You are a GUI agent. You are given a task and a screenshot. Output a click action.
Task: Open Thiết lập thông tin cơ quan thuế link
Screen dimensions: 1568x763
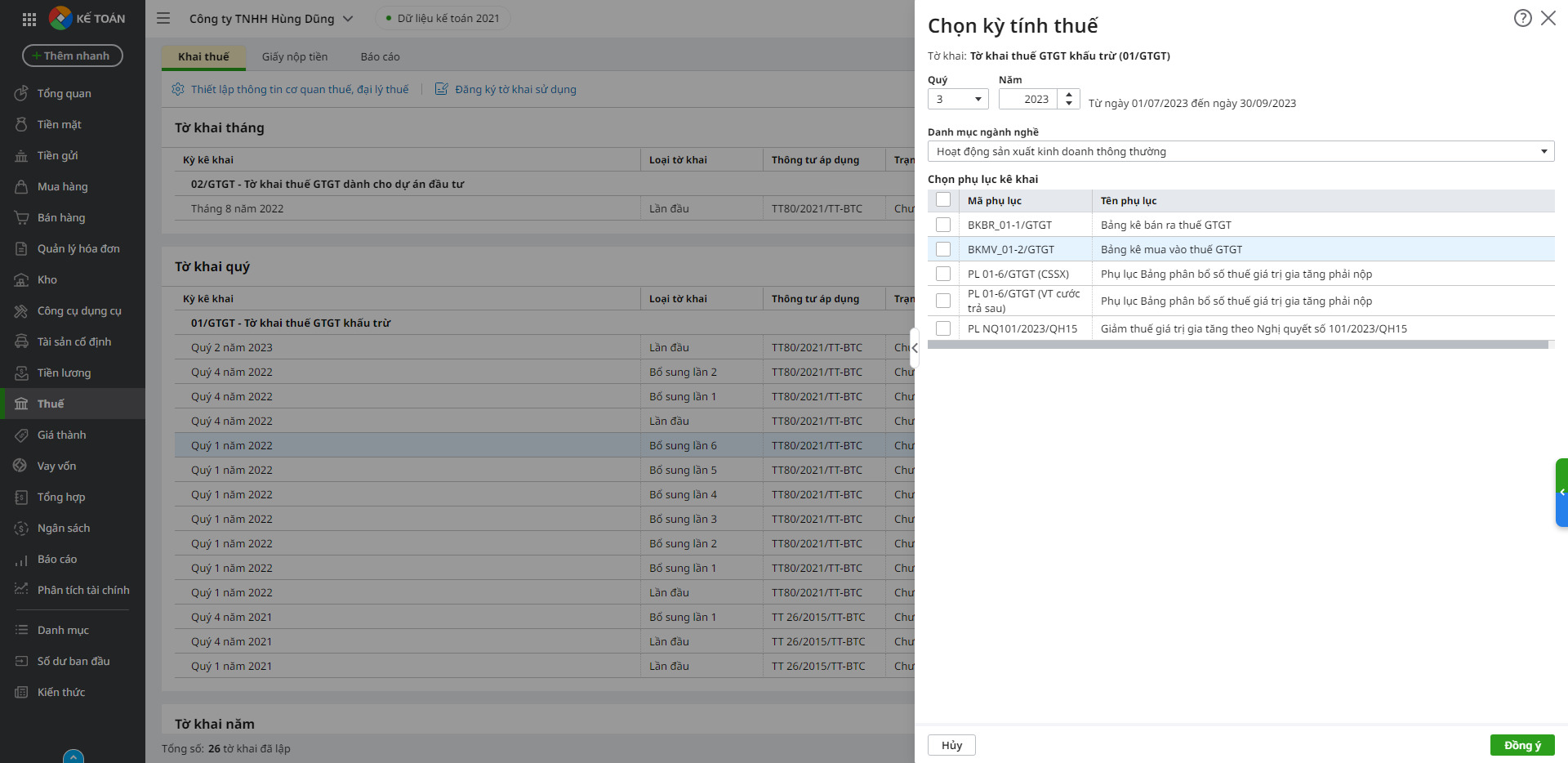290,89
